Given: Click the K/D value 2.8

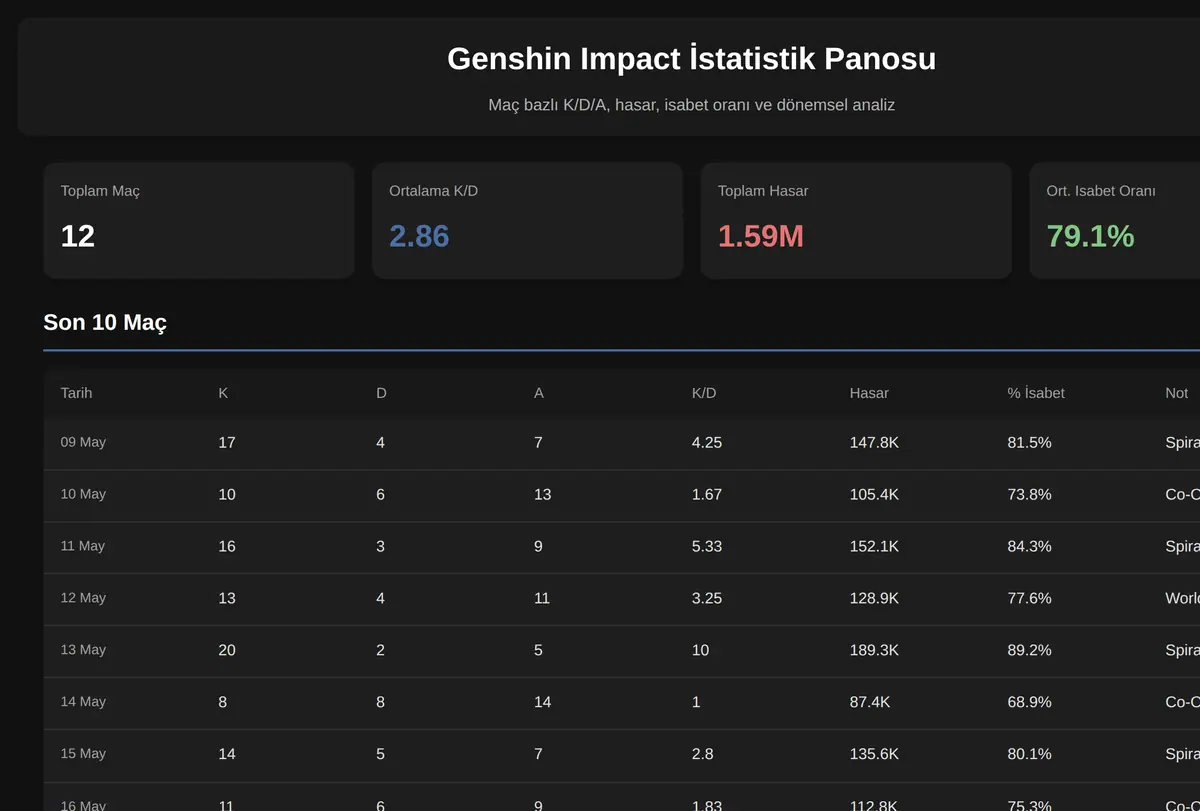Looking at the screenshot, I should pyautogui.click(x=703, y=754).
